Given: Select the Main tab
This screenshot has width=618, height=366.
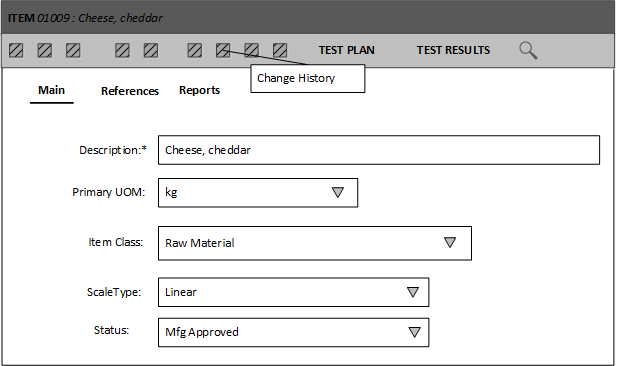Looking at the screenshot, I should (x=52, y=90).
